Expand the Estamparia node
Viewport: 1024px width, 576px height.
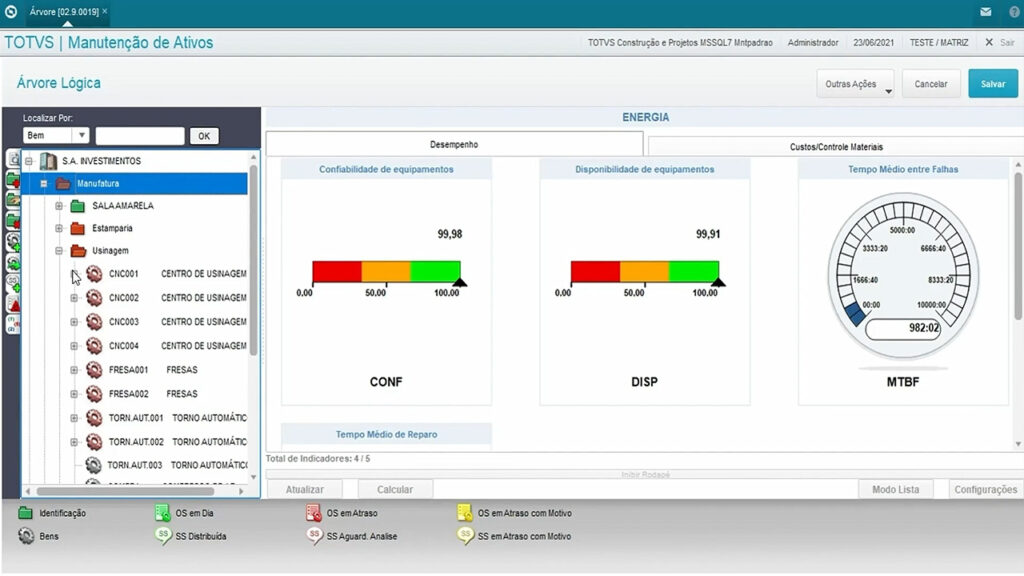[x=59, y=229]
